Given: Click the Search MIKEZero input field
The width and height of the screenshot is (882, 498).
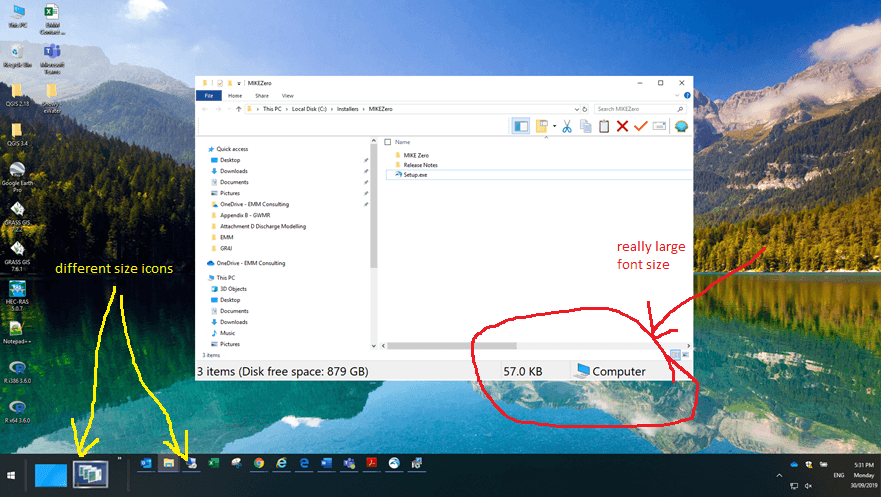Looking at the screenshot, I should (638, 108).
